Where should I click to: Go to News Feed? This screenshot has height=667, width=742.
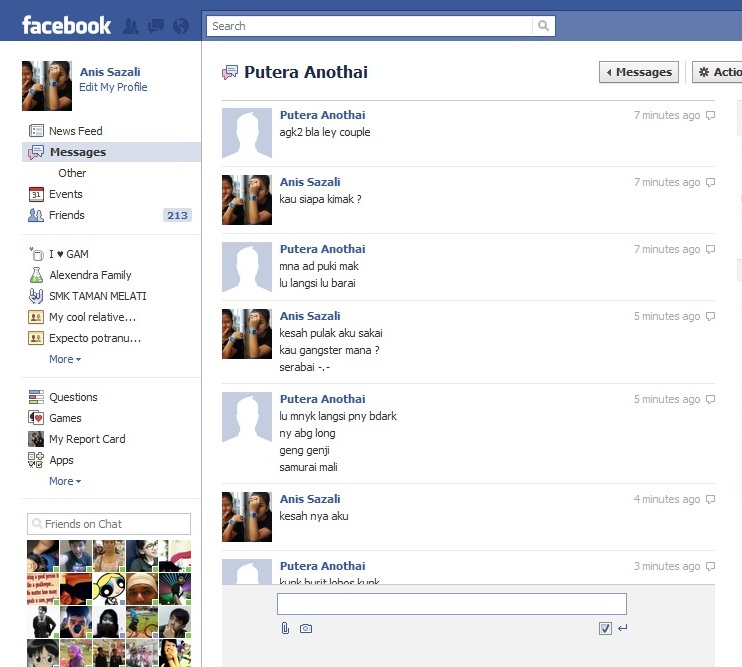tap(76, 131)
